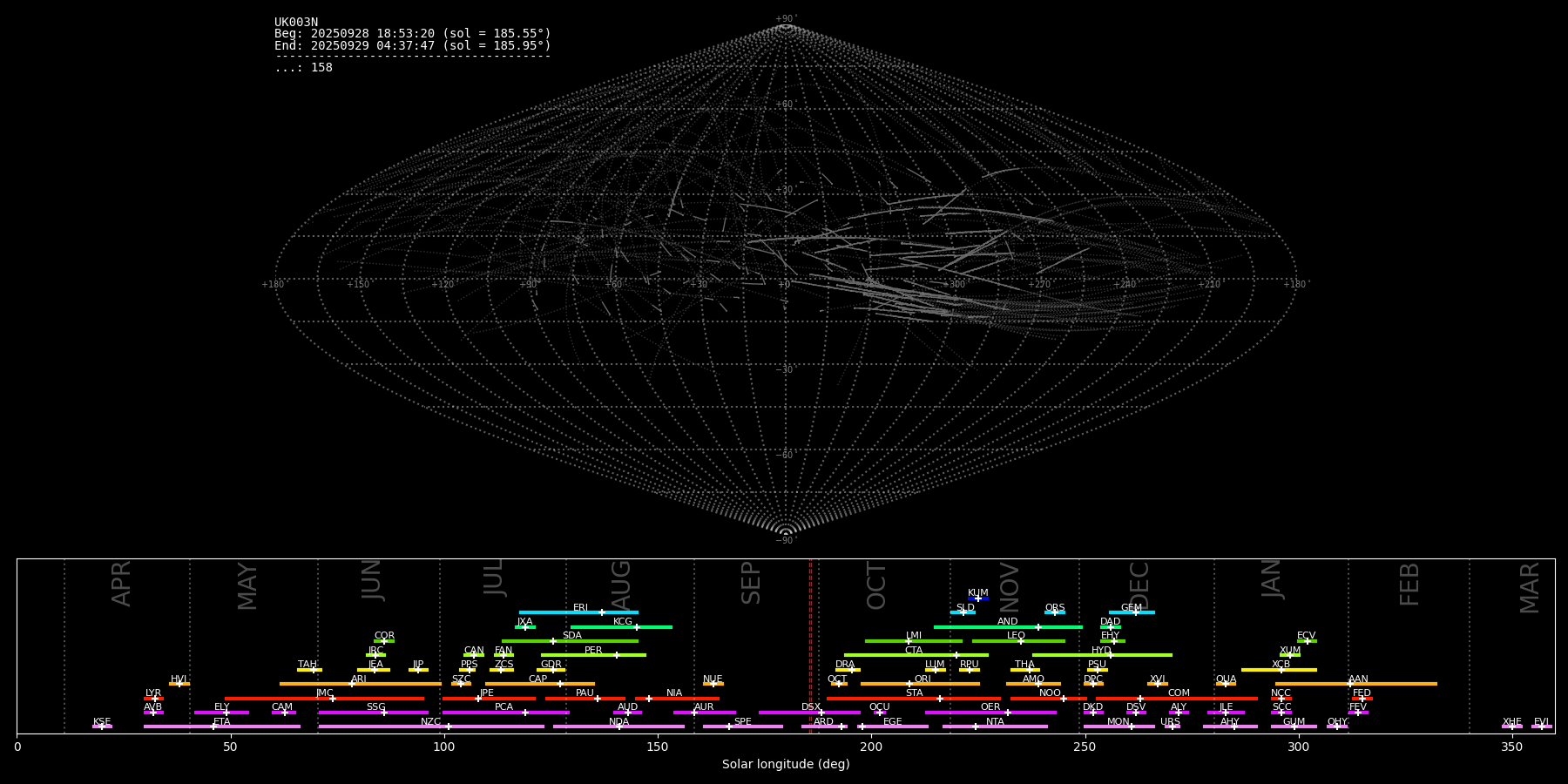Select the LMI shower activity bar
The image size is (1568, 784).
coord(914,641)
